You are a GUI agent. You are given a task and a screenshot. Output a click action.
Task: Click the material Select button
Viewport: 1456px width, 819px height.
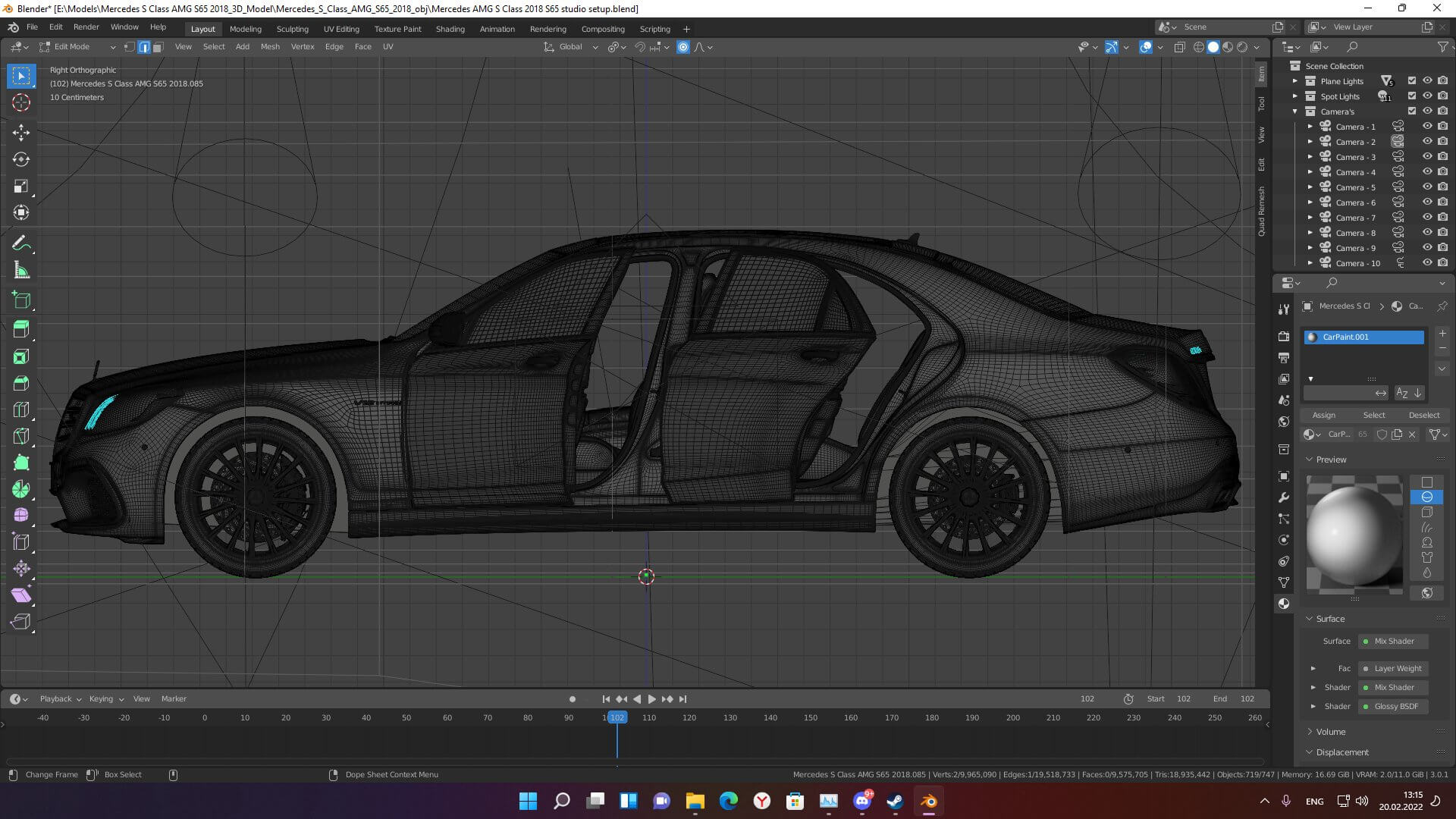[1374, 415]
